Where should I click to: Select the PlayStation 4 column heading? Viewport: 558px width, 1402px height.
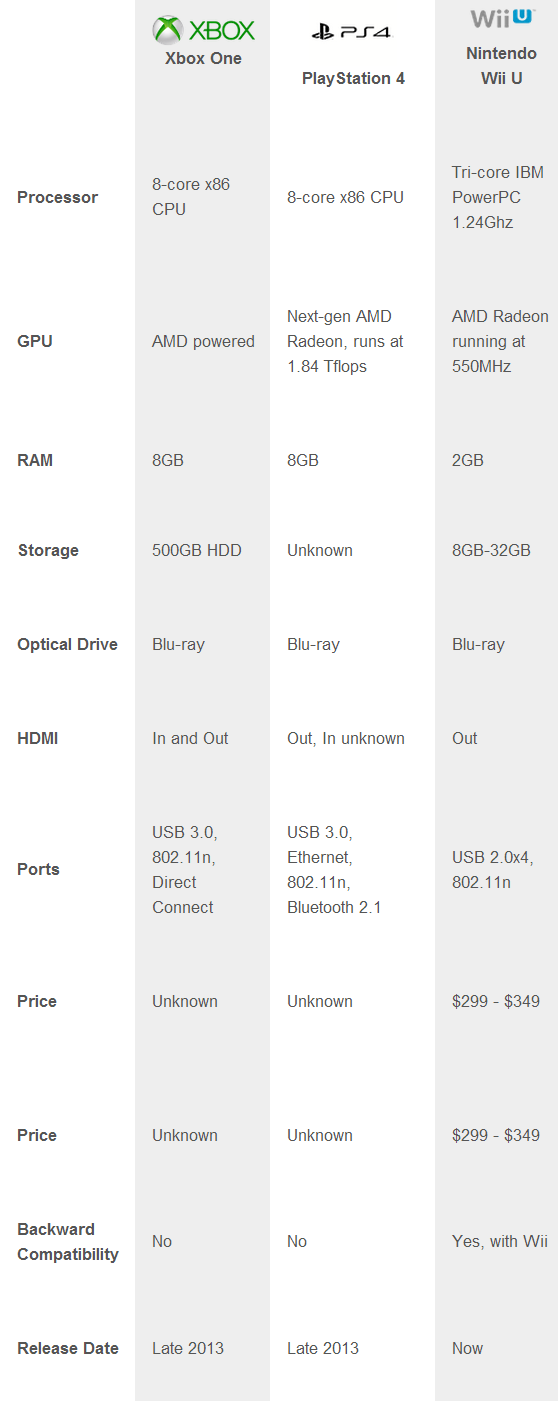point(353,78)
